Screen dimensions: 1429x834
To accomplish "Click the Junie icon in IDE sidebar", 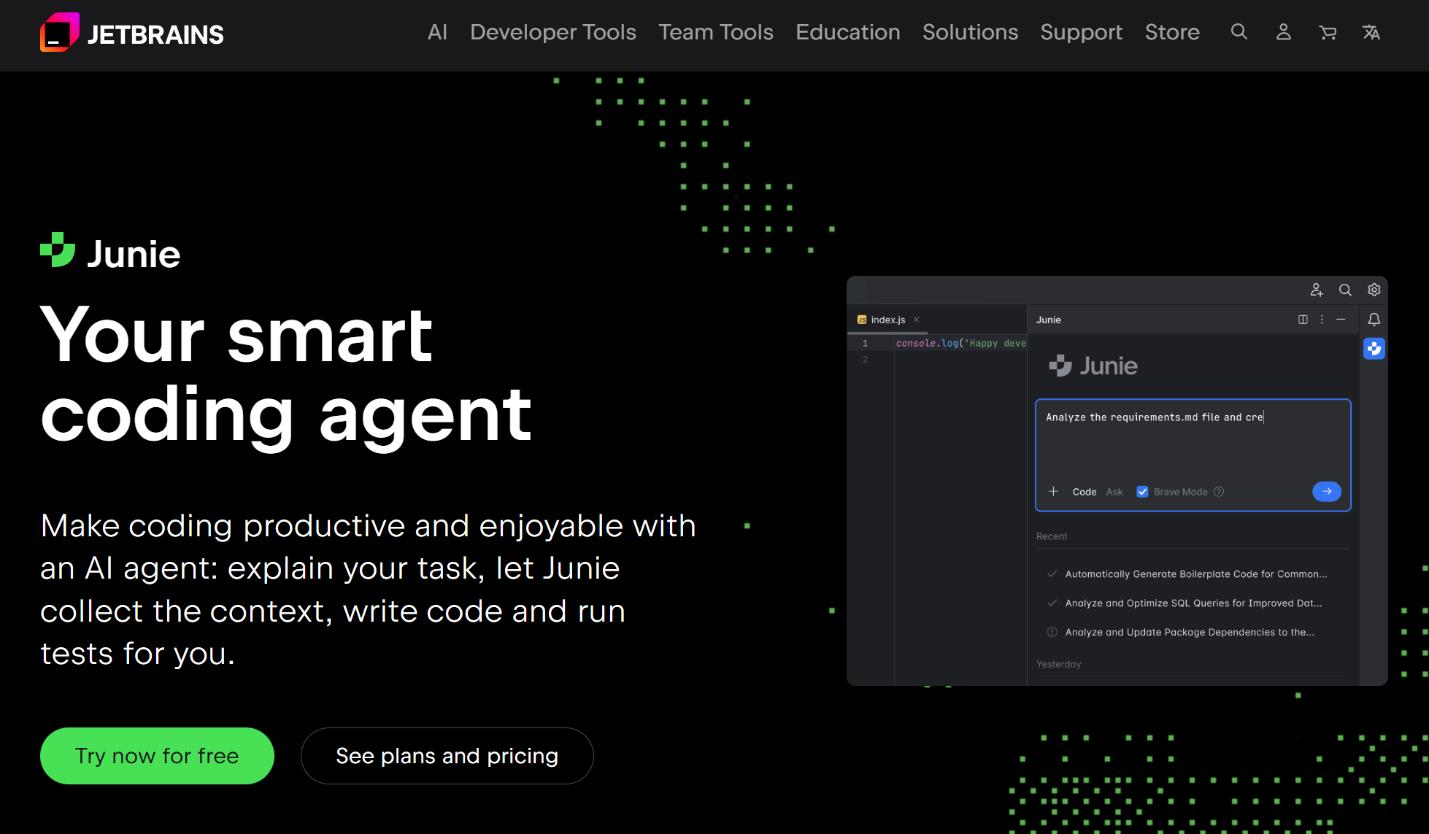I will pos(1374,348).
